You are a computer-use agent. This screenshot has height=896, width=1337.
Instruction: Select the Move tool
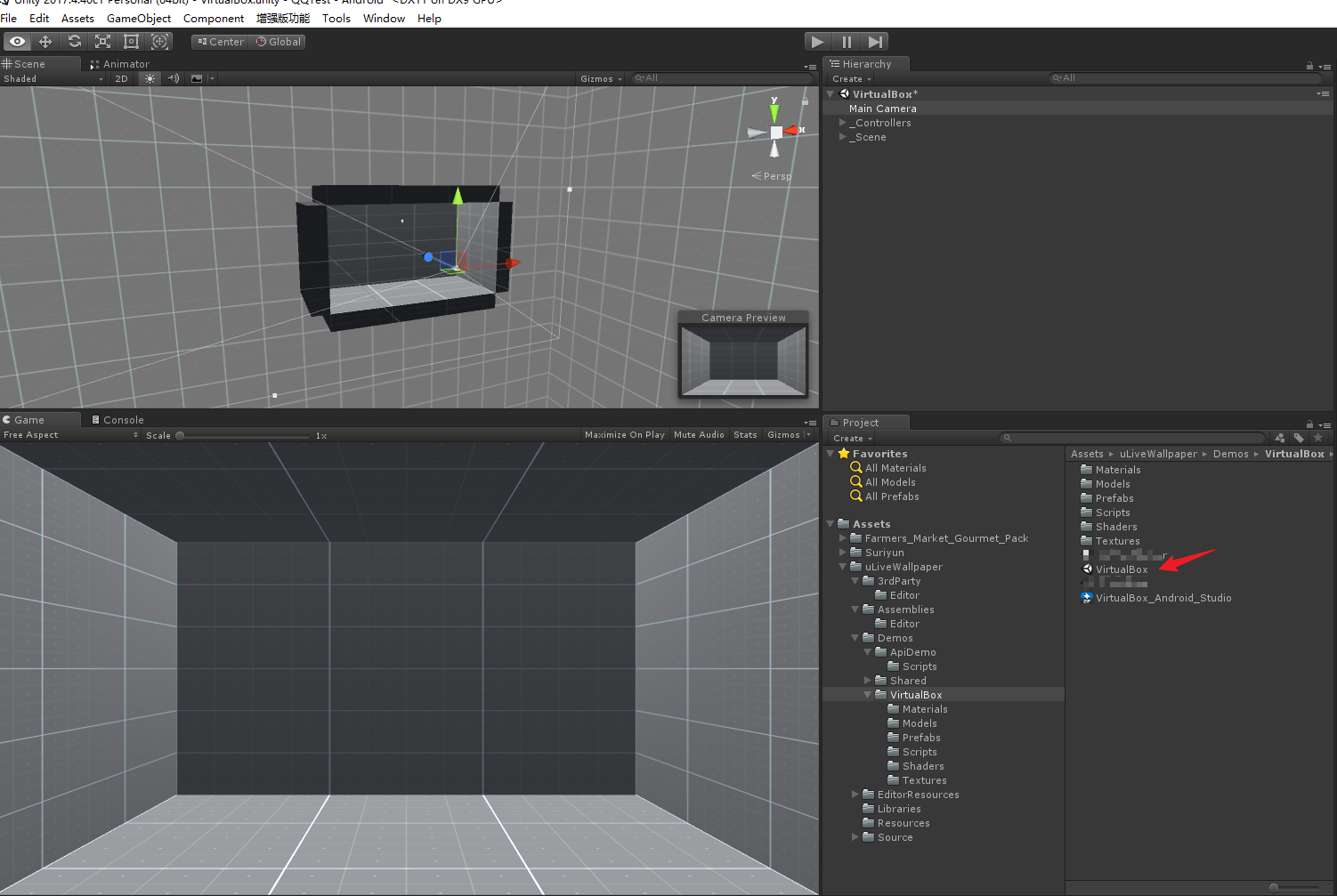pyautogui.click(x=45, y=42)
